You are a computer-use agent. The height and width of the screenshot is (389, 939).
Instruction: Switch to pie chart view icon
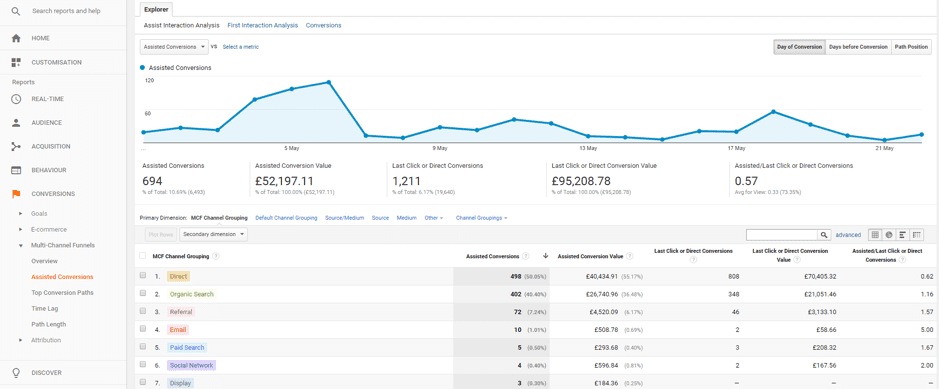[889, 235]
